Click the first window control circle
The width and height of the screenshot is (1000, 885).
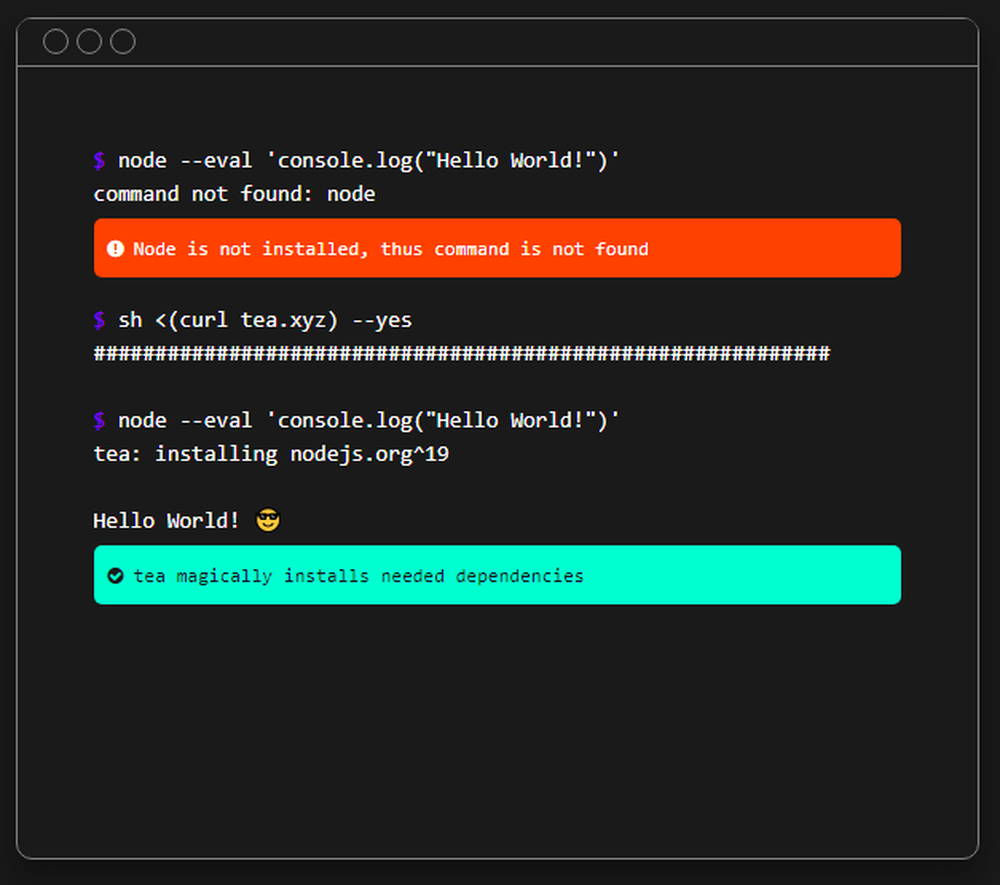(x=55, y=41)
